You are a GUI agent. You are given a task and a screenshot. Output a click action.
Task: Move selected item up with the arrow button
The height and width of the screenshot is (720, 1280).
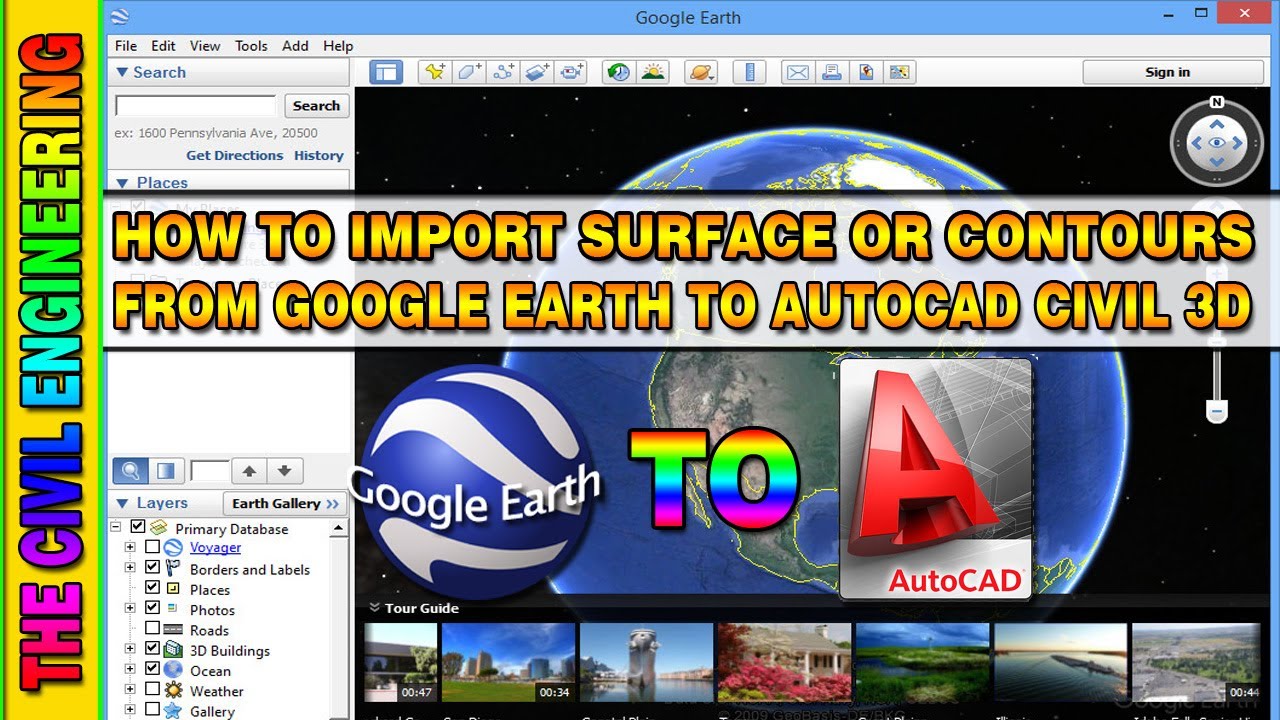pos(249,470)
